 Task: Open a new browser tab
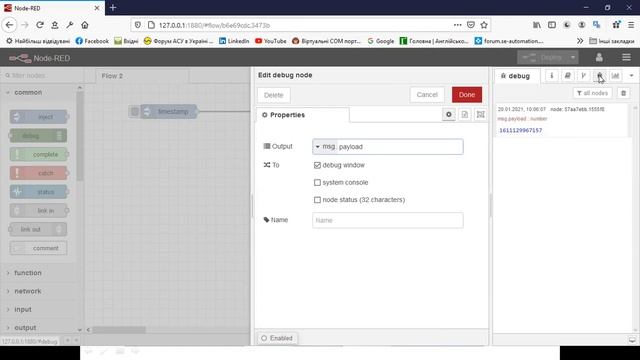pos(113,8)
